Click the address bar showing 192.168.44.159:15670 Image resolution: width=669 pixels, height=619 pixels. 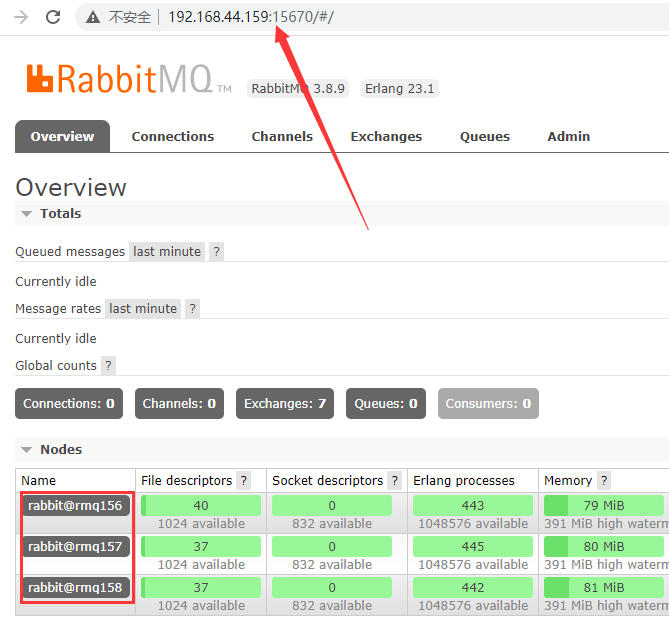pos(371,17)
